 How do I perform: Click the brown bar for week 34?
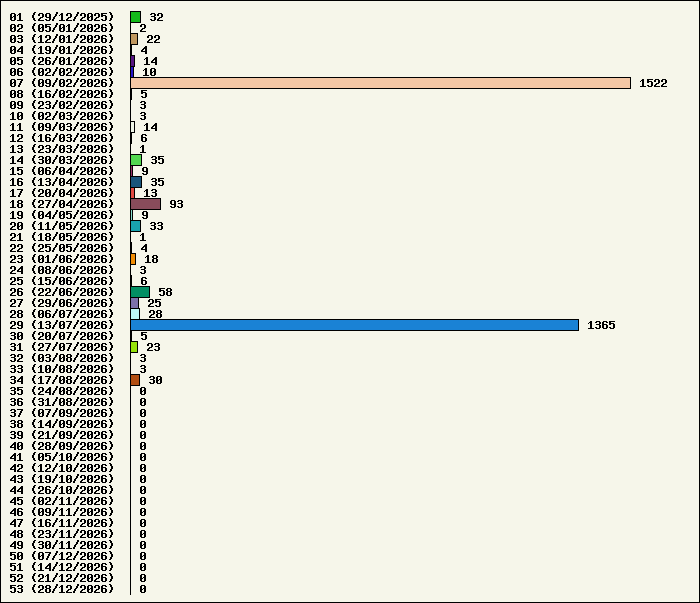(135, 380)
